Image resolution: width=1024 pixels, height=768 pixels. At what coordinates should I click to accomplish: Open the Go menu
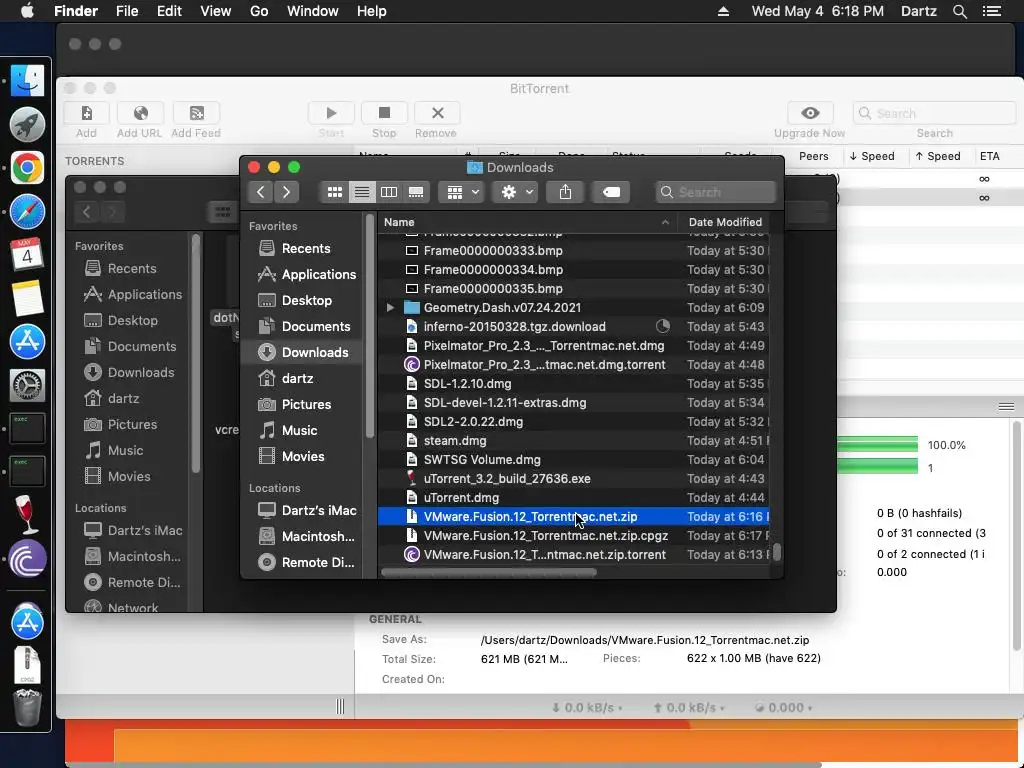pyautogui.click(x=259, y=11)
